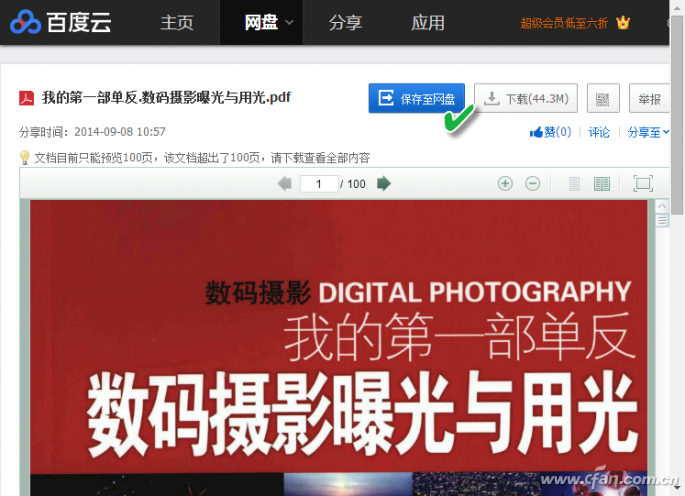
Task: Save file with 保存至网盘 button
Action: (416, 98)
